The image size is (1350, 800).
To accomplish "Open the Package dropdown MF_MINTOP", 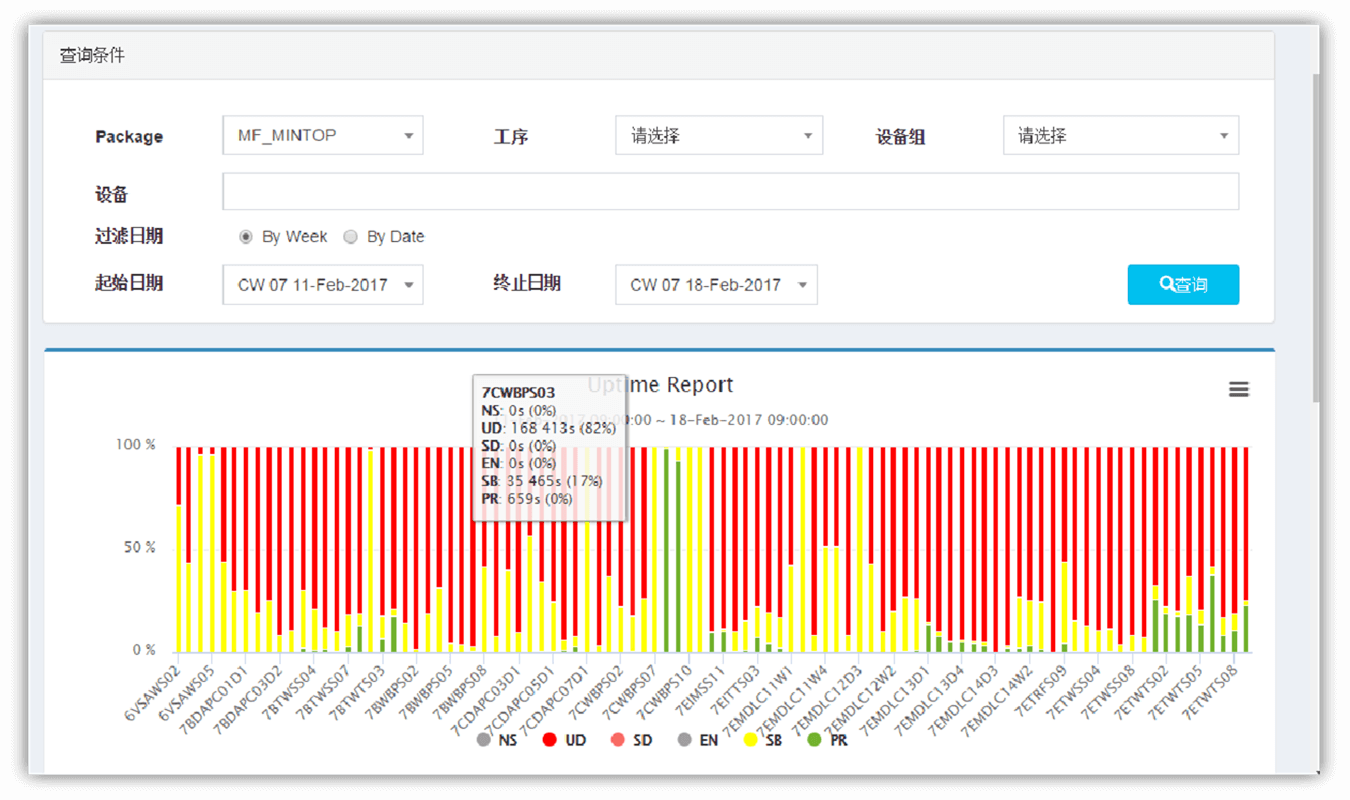I will coord(323,135).
